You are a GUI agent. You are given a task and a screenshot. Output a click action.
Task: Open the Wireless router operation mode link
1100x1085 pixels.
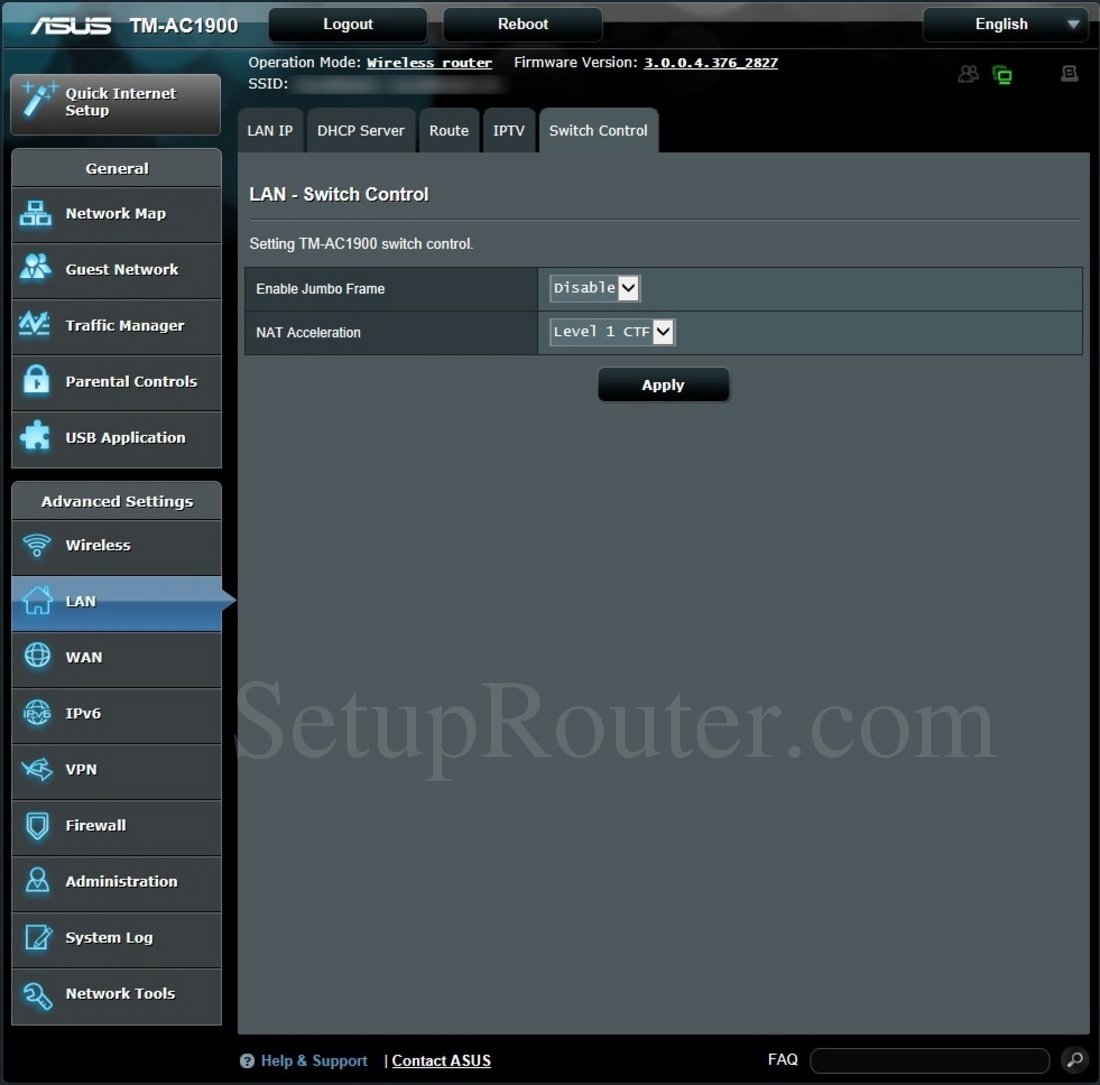pyautogui.click(x=429, y=62)
